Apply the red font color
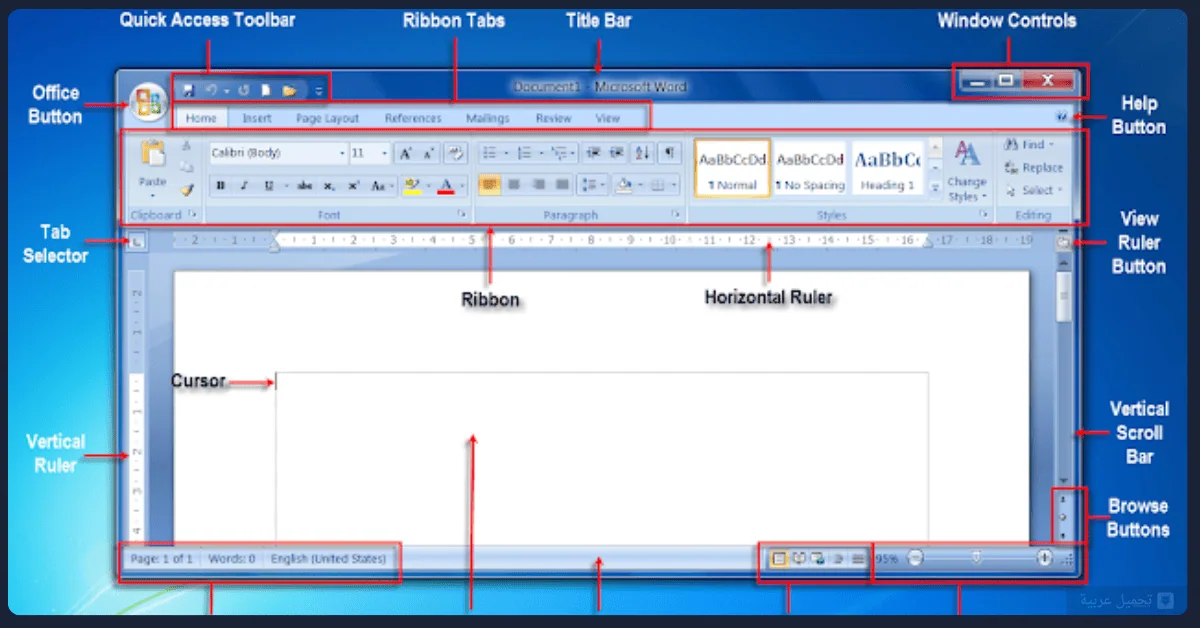 pyautogui.click(x=446, y=186)
